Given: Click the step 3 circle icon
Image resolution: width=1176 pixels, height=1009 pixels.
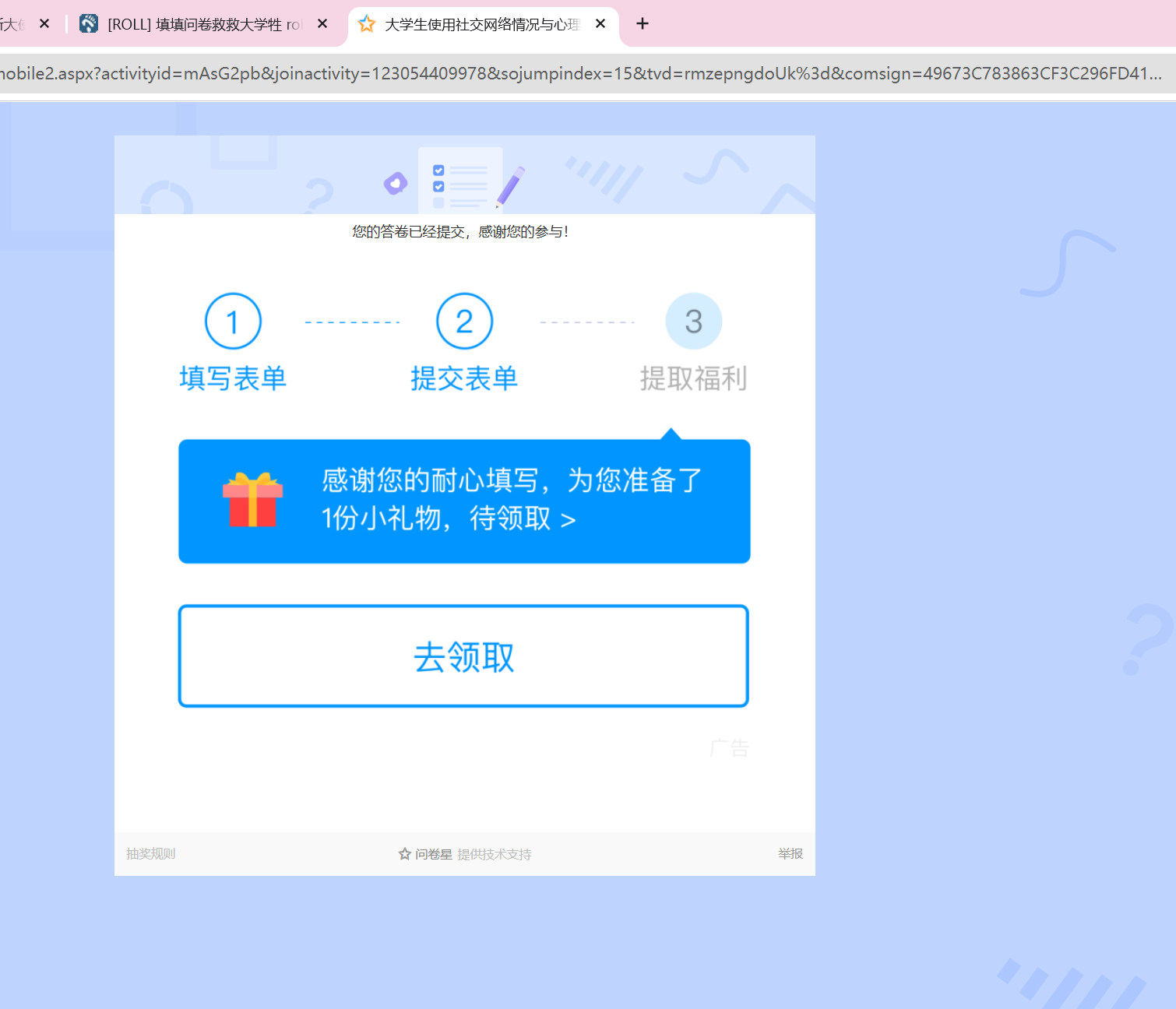Looking at the screenshot, I should (693, 322).
